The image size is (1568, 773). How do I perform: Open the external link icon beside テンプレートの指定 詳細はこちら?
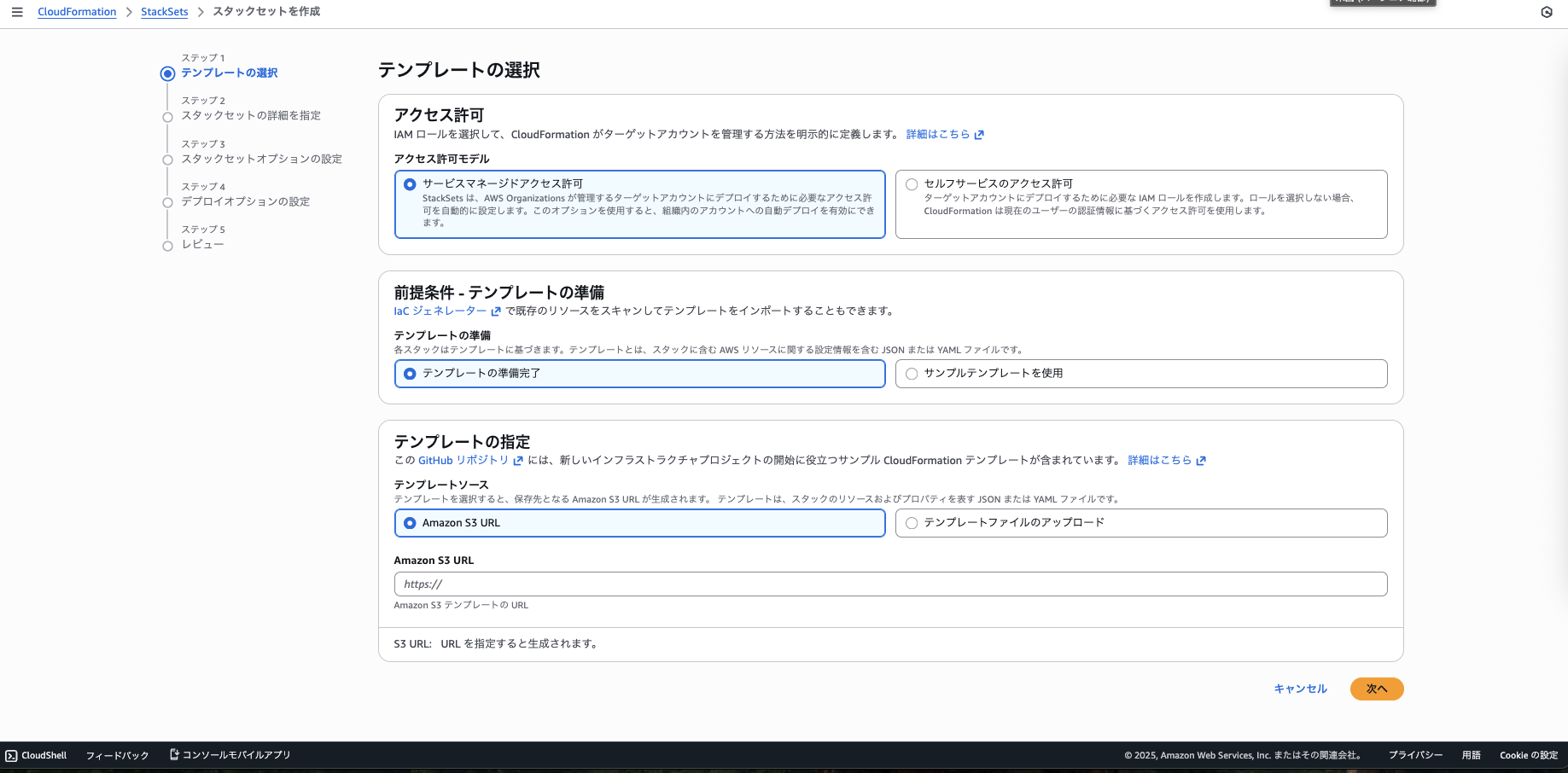coord(1201,460)
